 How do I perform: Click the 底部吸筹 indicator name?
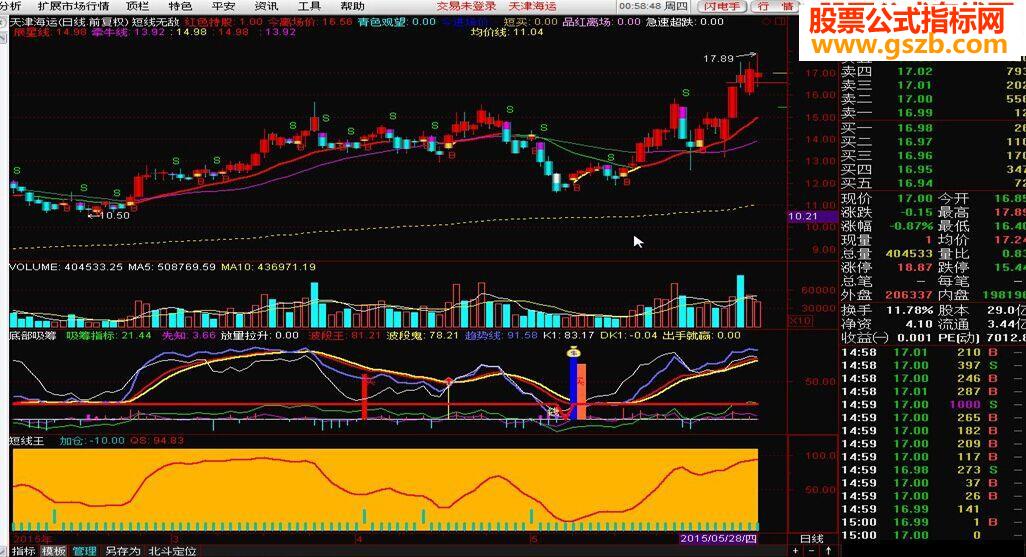(33, 336)
